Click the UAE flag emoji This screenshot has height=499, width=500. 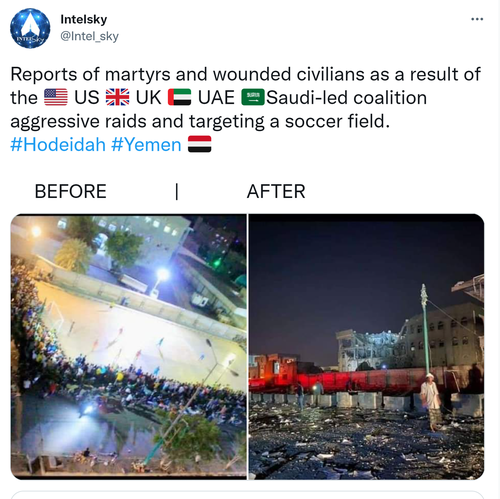[179, 97]
